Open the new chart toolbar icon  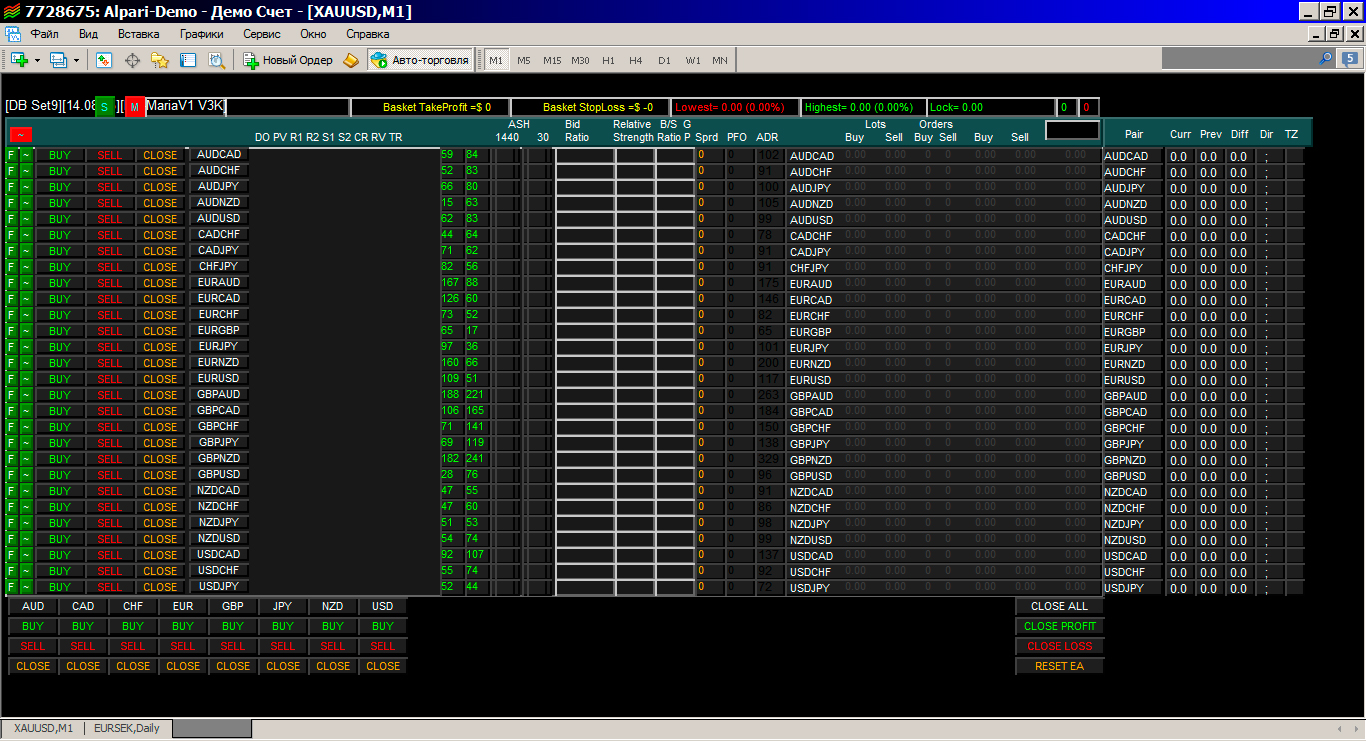pos(19,60)
